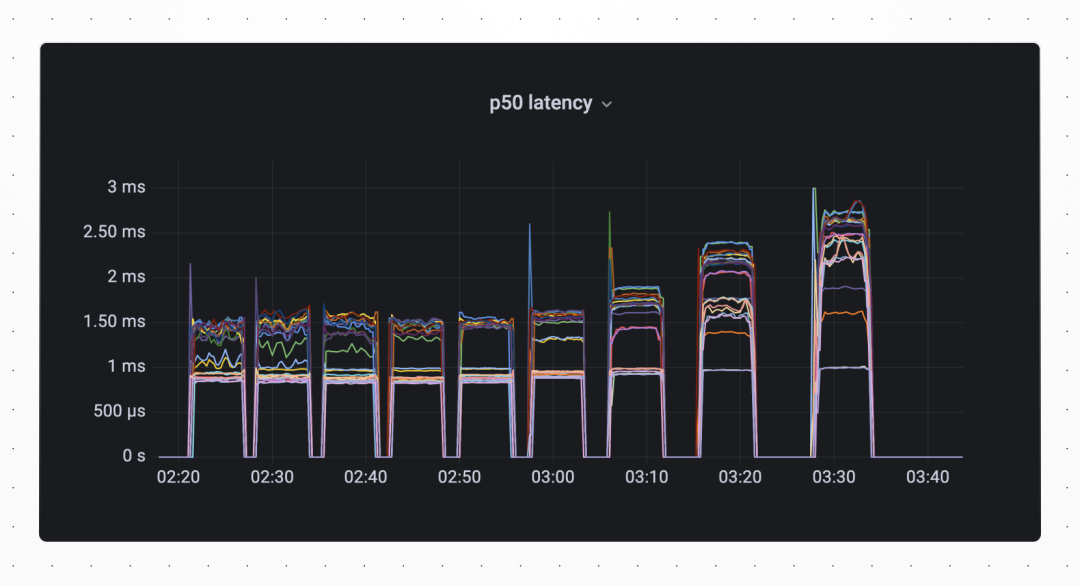This screenshot has height=586, width=1080.
Task: Click the 3 ms y-axis label
Action: [126, 187]
